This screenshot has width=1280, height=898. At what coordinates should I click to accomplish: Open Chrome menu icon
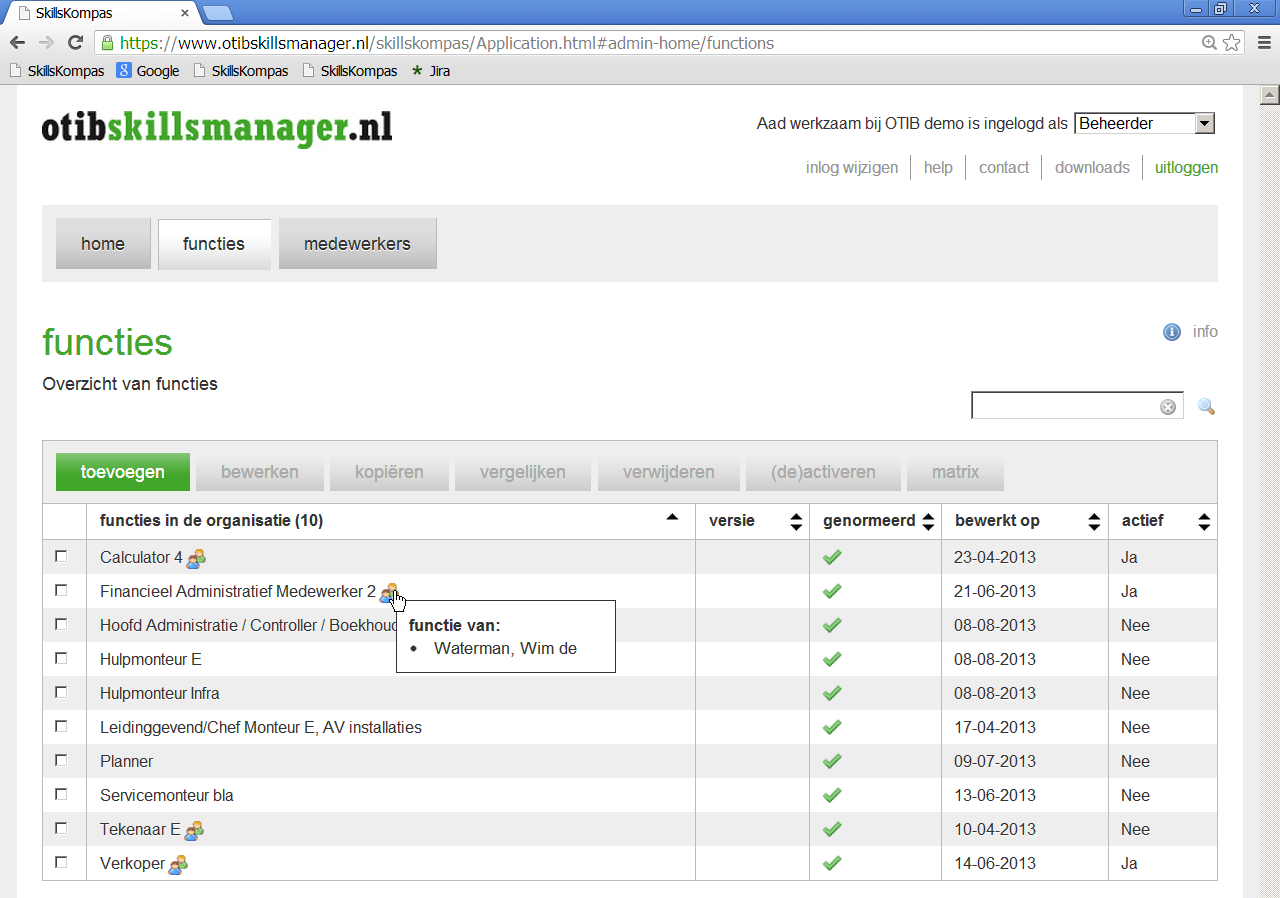click(1262, 43)
